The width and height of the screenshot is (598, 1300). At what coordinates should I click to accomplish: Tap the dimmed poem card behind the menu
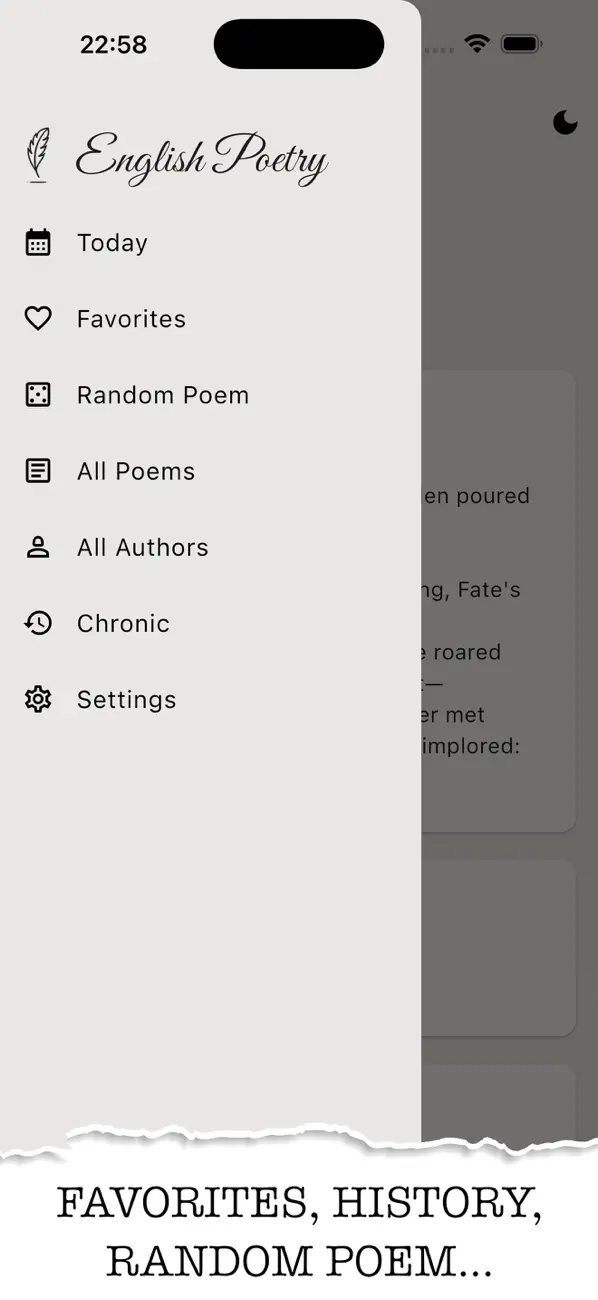coord(500,600)
